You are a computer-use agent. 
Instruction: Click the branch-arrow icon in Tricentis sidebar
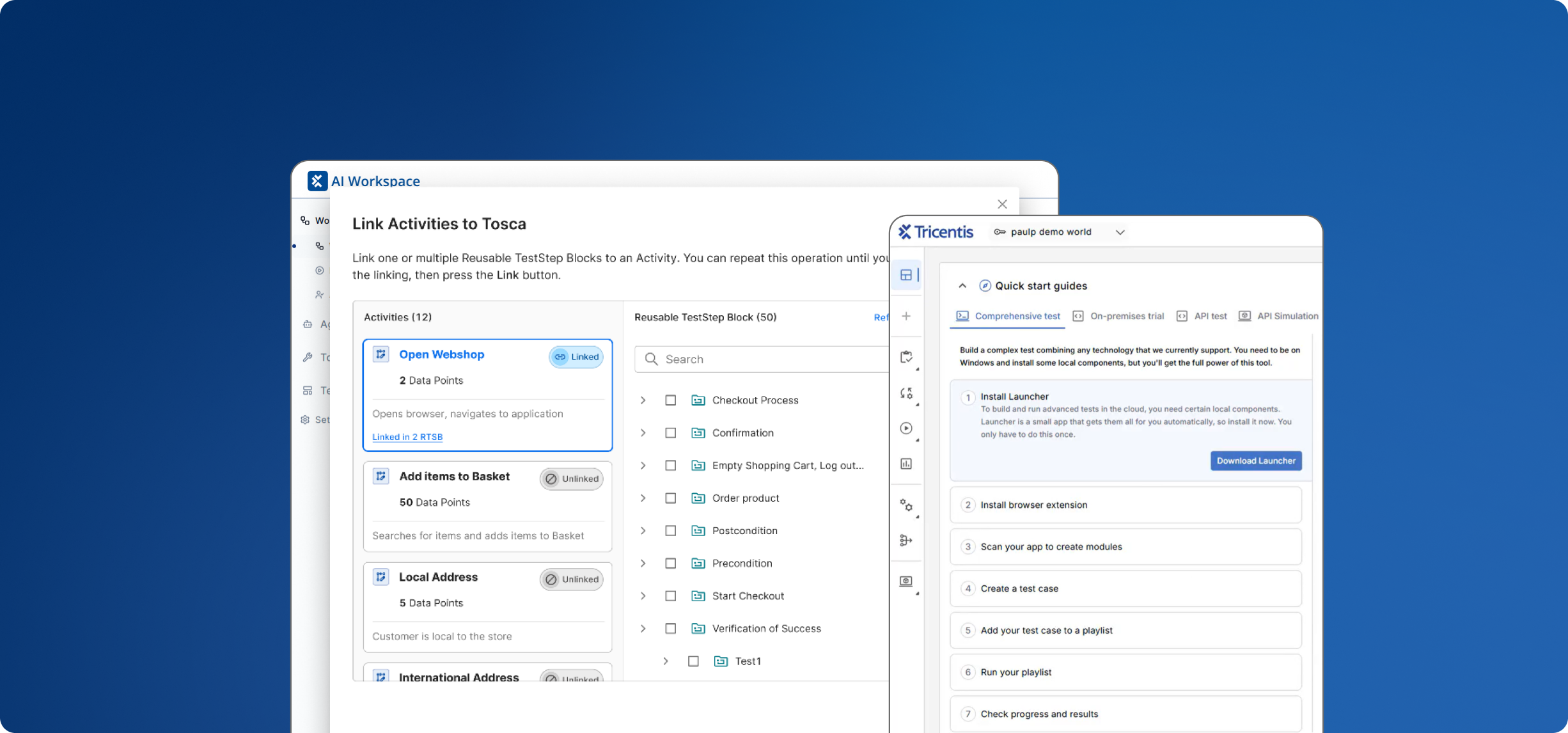coord(906,540)
